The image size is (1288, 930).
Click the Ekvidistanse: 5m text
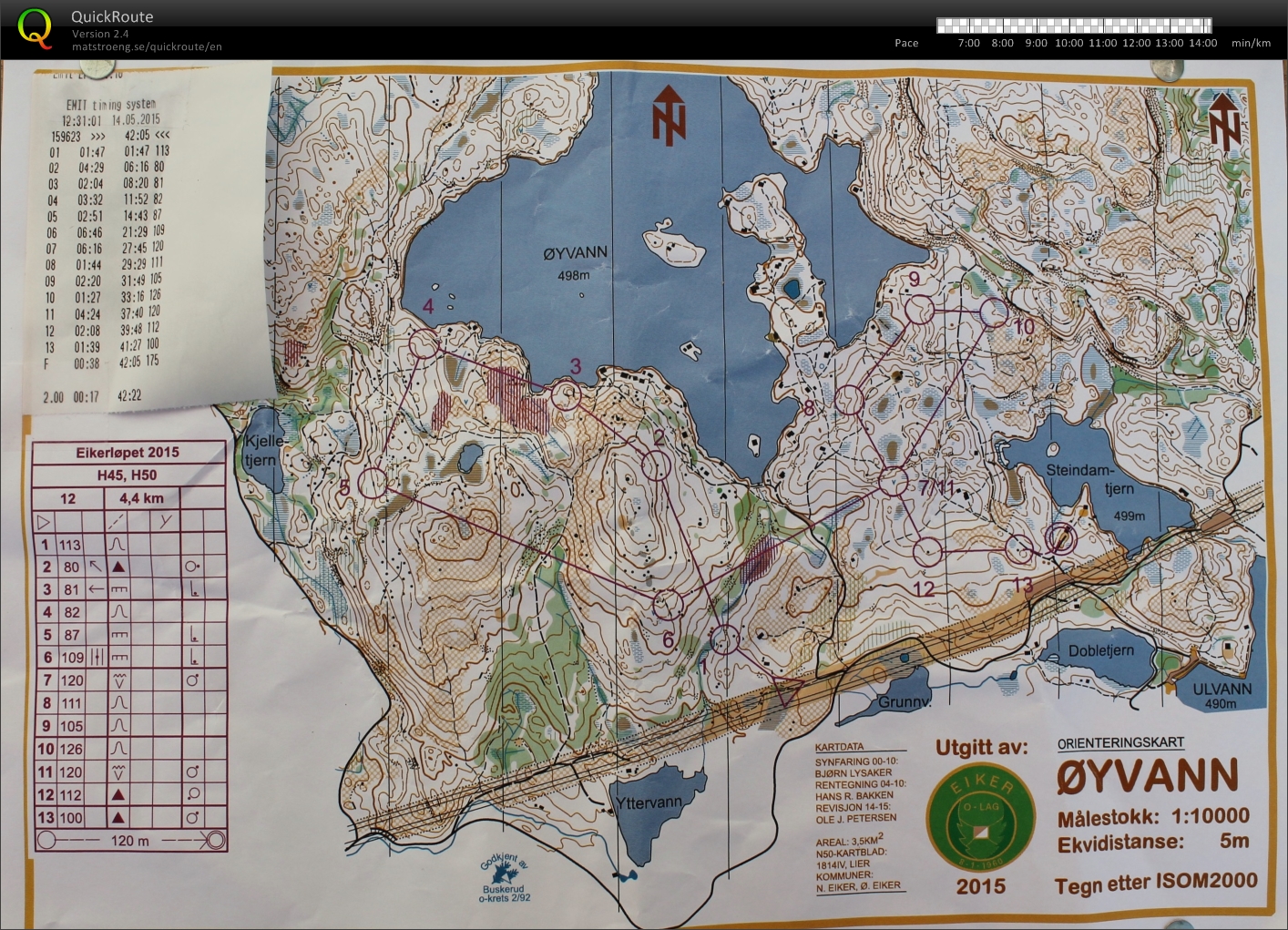pyautogui.click(x=1153, y=843)
